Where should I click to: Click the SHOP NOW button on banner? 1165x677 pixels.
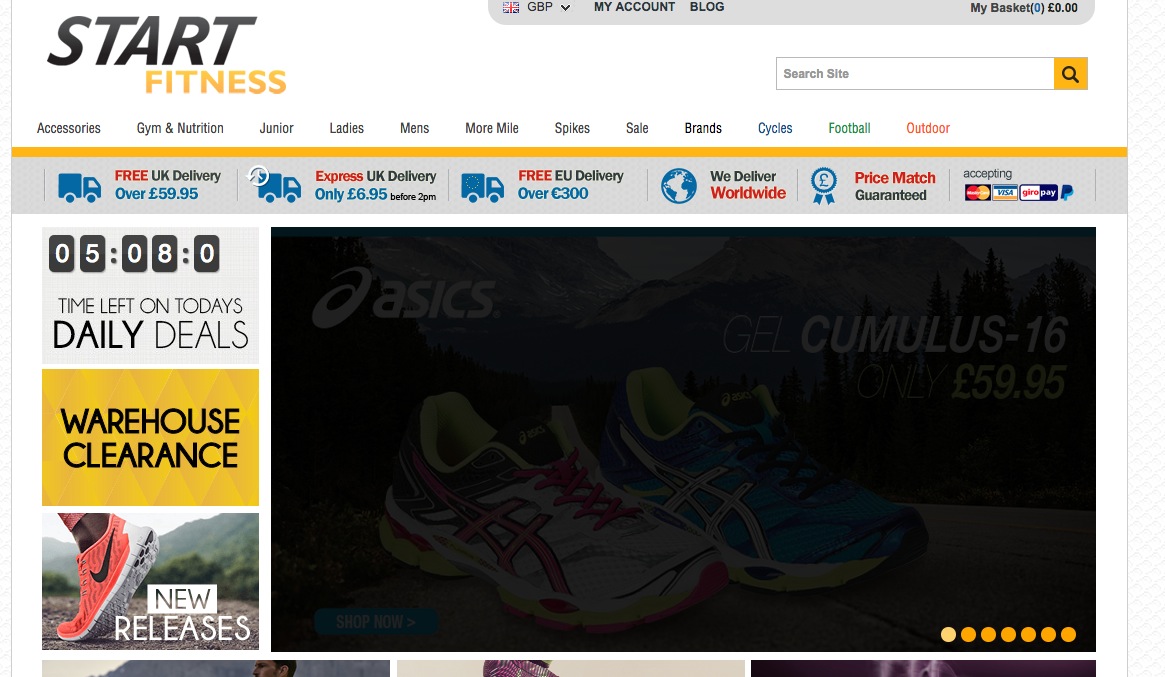pos(375,622)
